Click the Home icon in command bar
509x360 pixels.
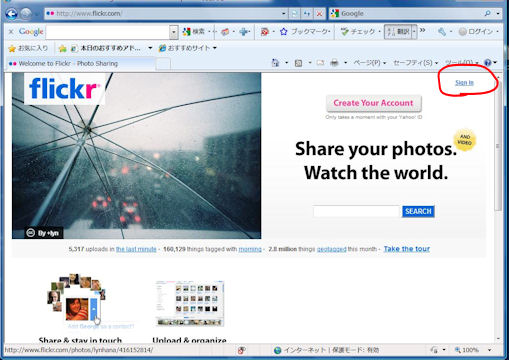275,63
